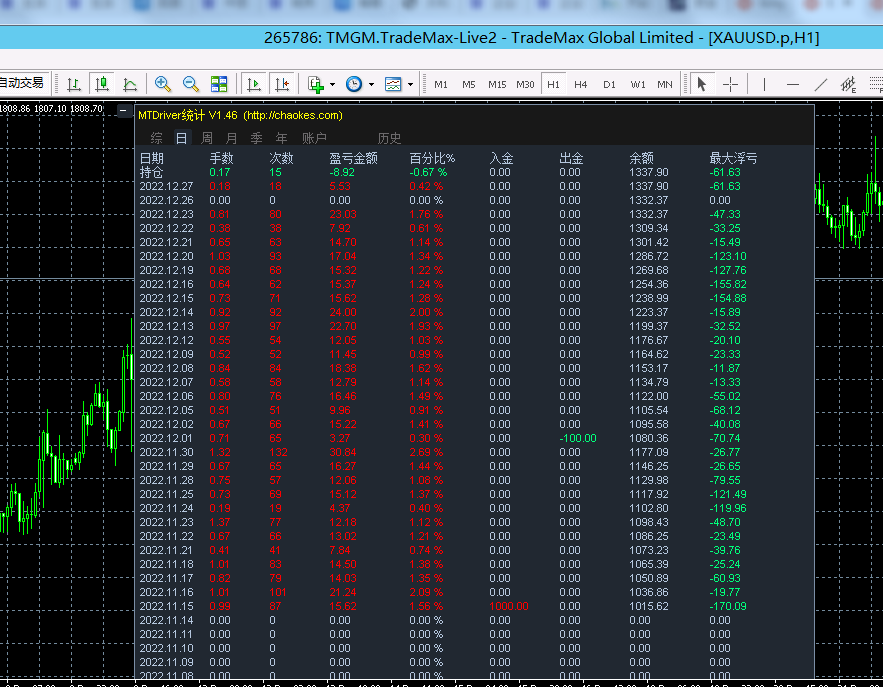The height and width of the screenshot is (687, 883).
Task: Click the 1000.00 deposit value
Action: 509,606
